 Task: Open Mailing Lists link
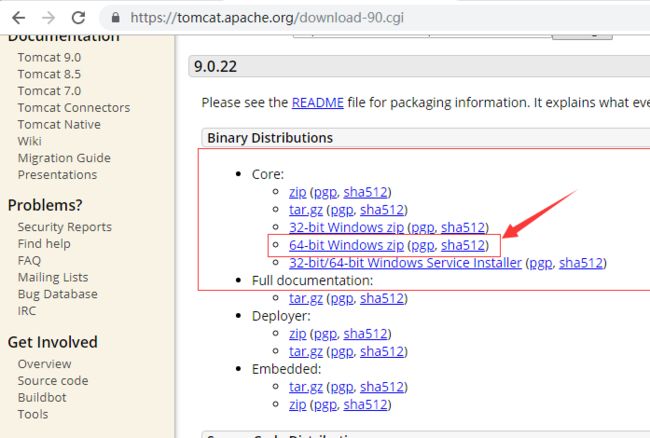click(x=53, y=277)
